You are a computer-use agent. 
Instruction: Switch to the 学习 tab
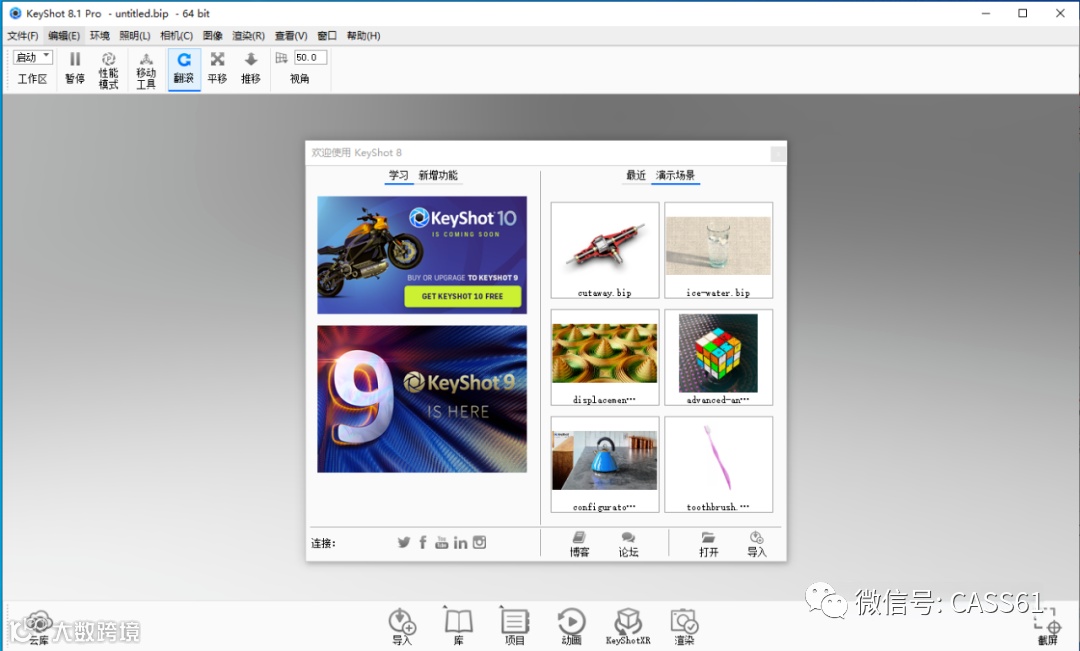(398, 176)
